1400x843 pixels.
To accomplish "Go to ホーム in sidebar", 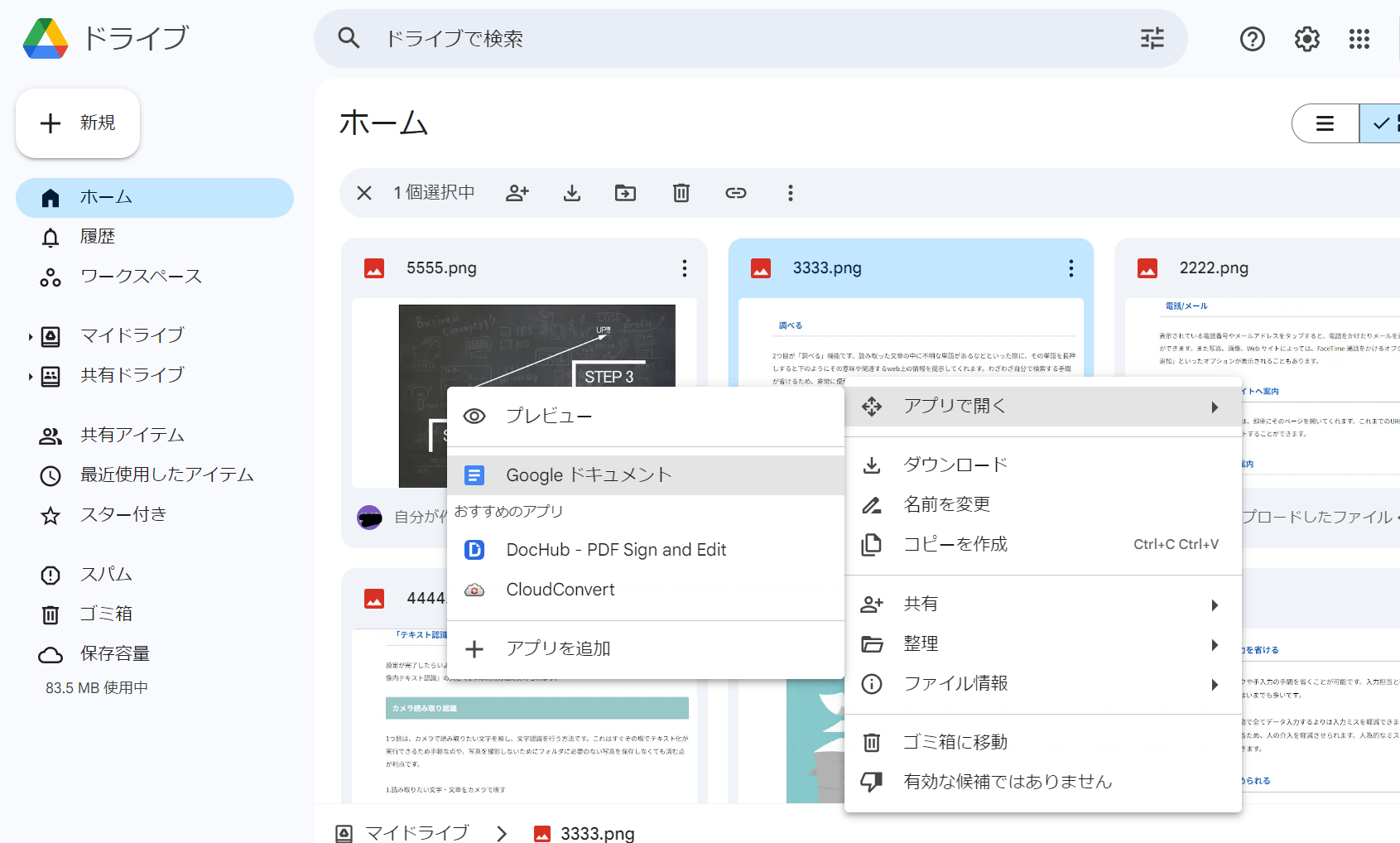I will coord(155,198).
